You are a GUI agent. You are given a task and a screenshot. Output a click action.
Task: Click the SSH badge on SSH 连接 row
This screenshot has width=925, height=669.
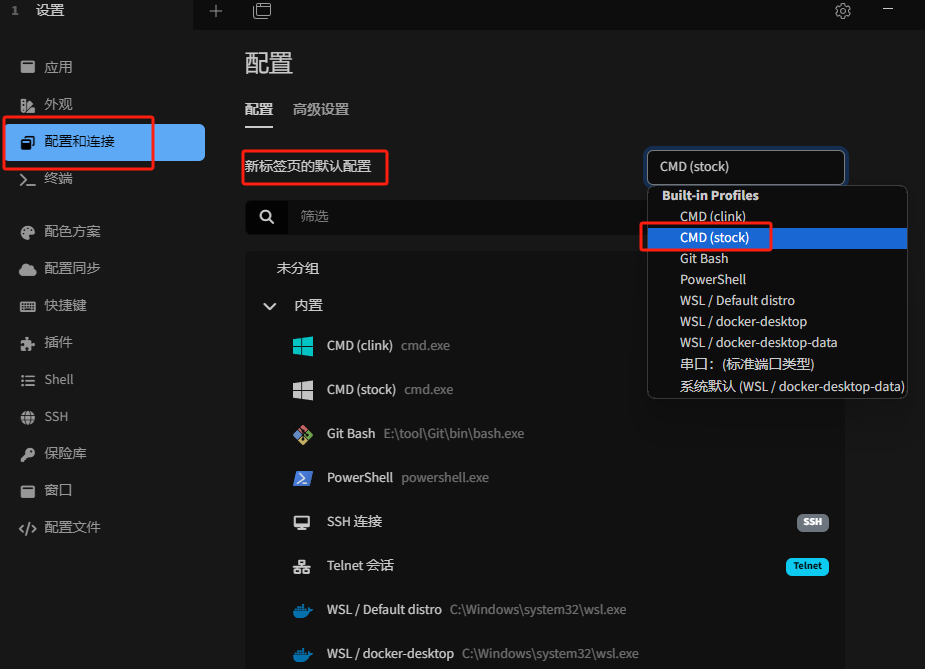coord(812,522)
